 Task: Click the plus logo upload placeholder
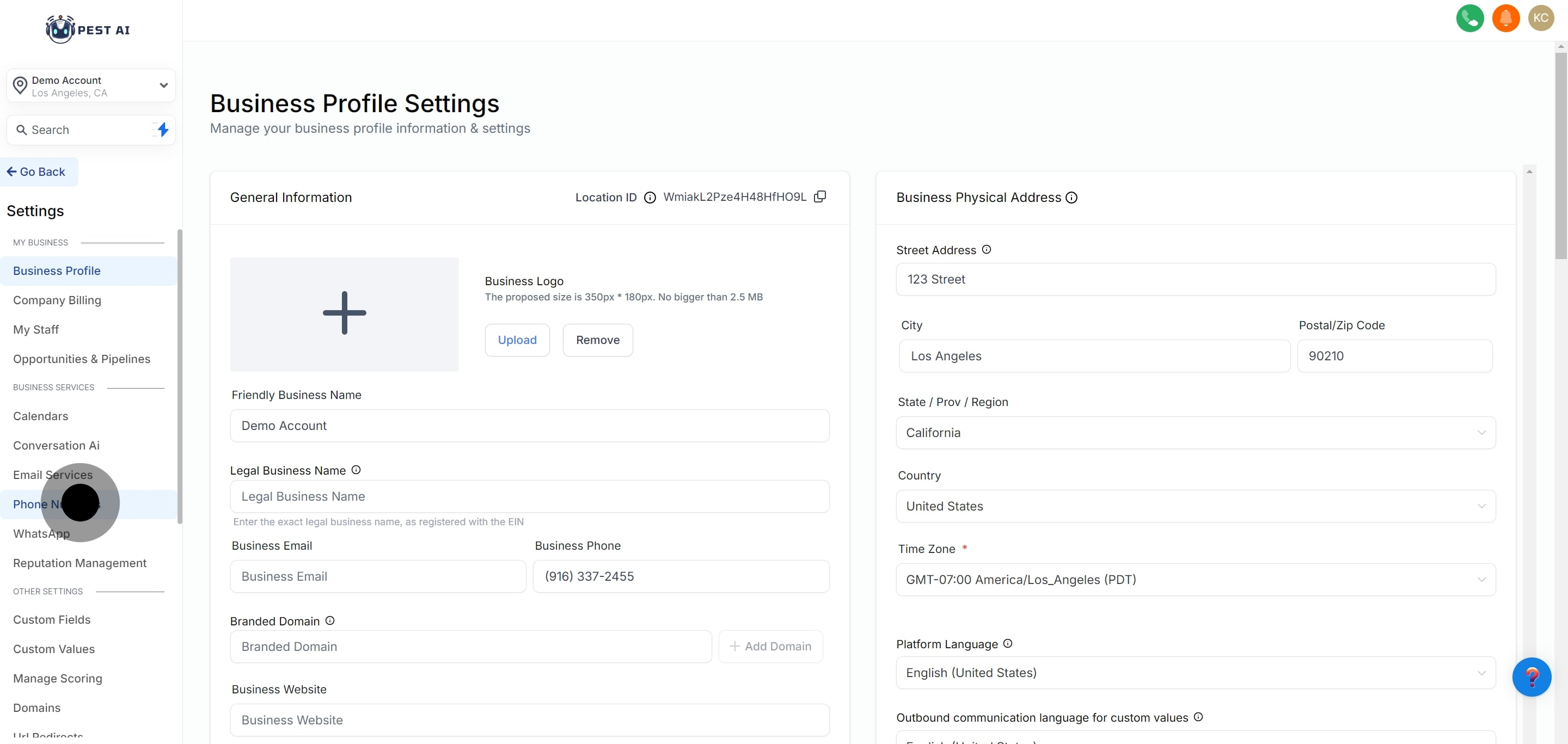click(x=344, y=314)
